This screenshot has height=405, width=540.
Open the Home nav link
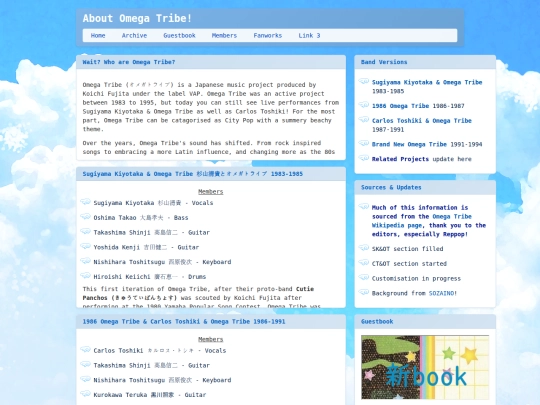pos(98,35)
